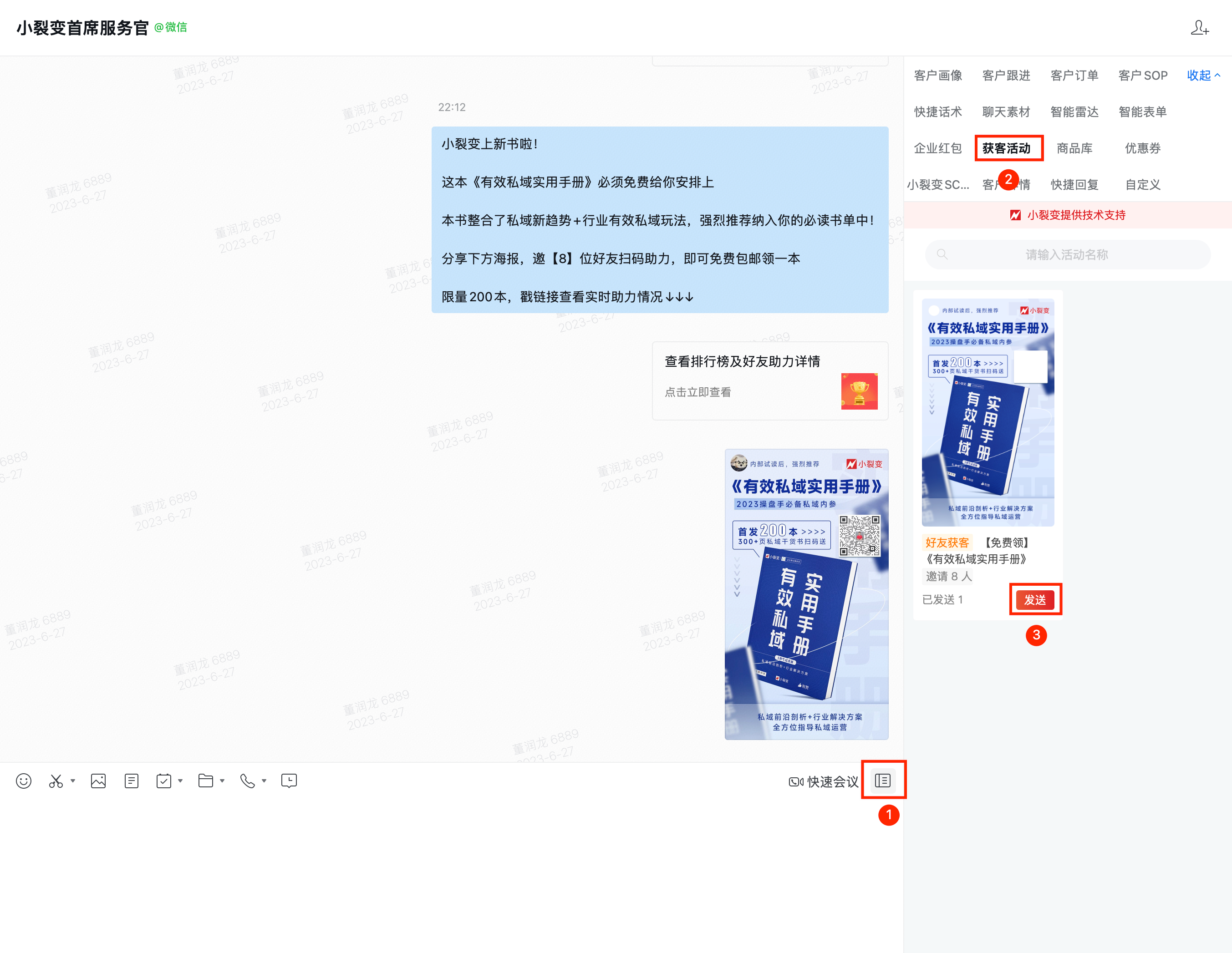Start a 快速会议 meeting
The height and width of the screenshot is (953, 1232).
pos(824,781)
